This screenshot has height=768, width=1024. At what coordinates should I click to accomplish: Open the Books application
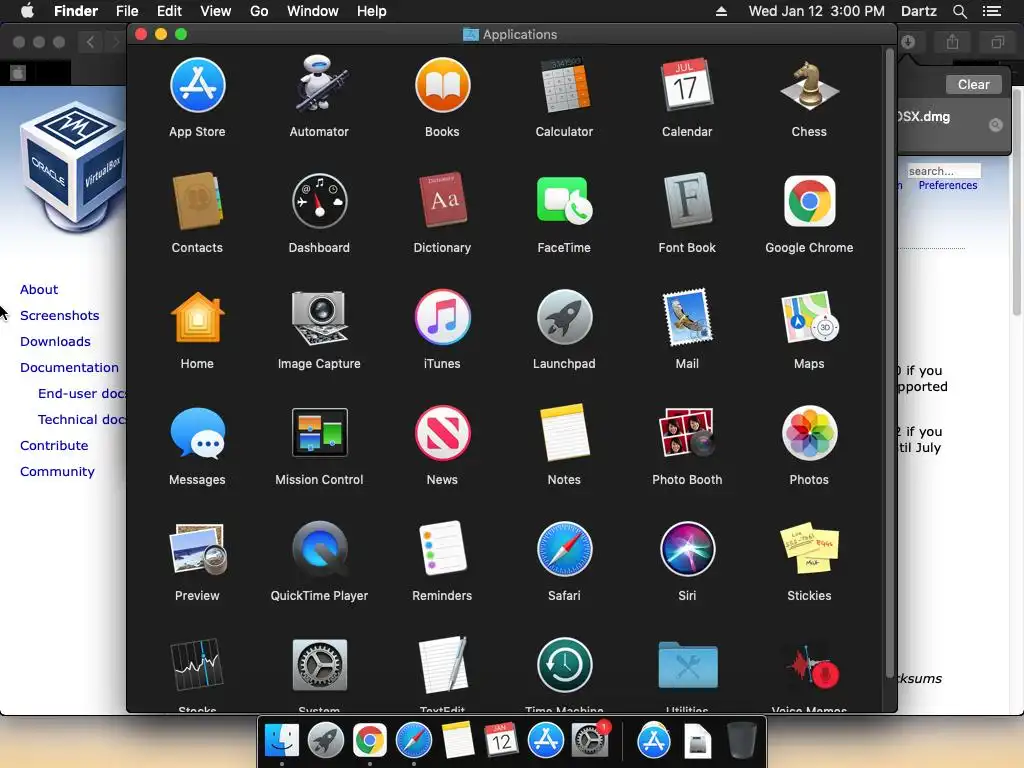442,86
